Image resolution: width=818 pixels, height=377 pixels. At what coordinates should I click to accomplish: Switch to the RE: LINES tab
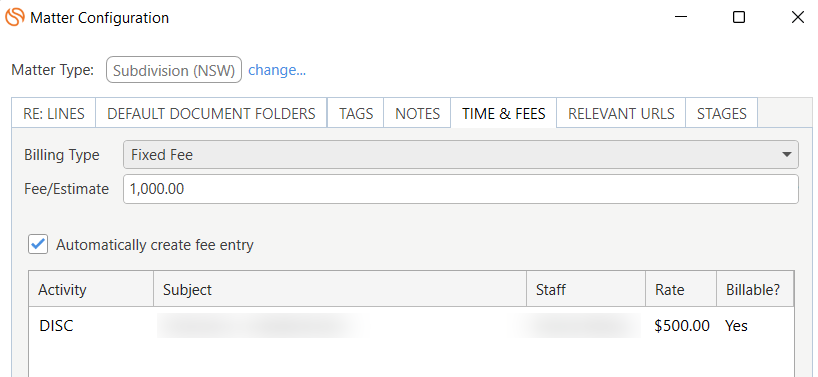tap(54, 113)
